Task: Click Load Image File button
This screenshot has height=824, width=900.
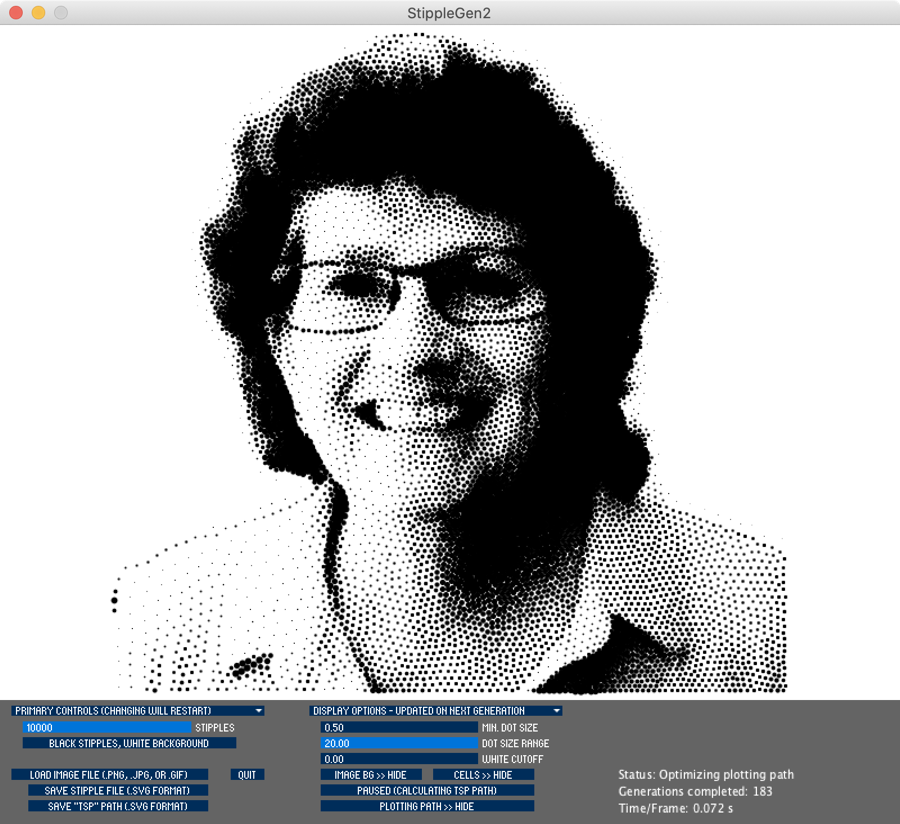Action: [x=110, y=775]
